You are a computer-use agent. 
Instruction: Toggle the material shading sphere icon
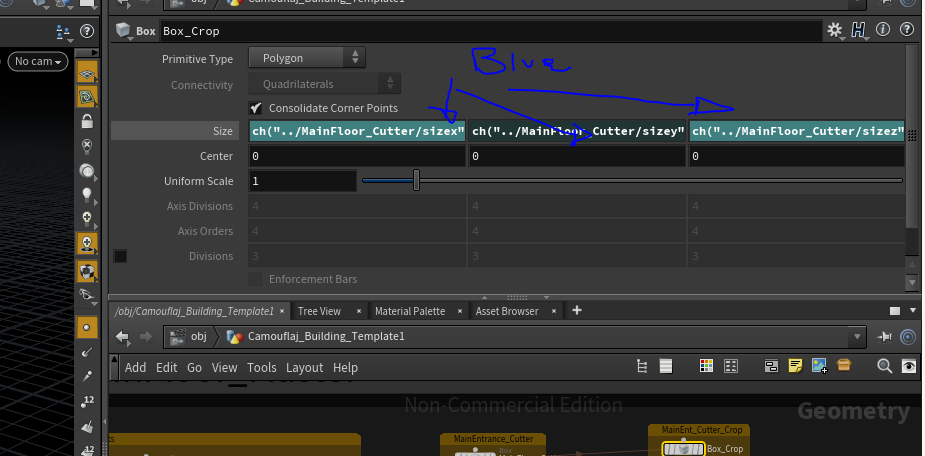[87, 271]
